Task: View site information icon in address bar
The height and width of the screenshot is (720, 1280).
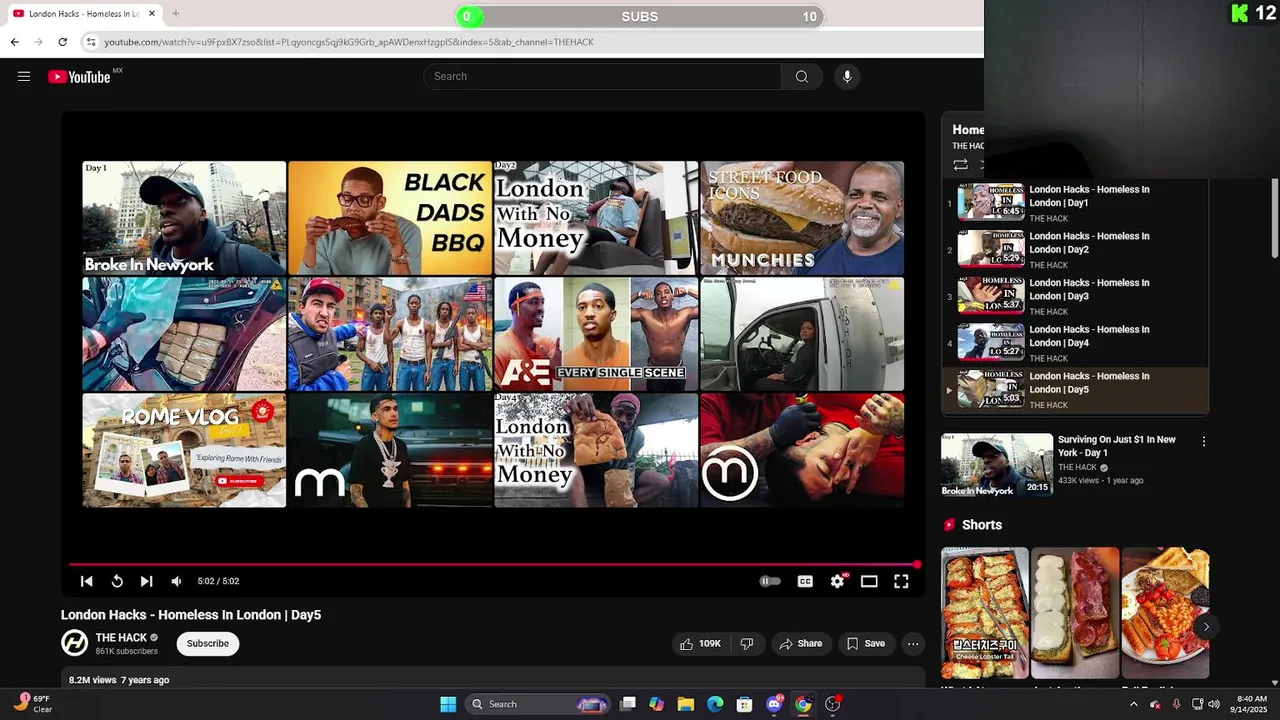Action: (x=91, y=42)
